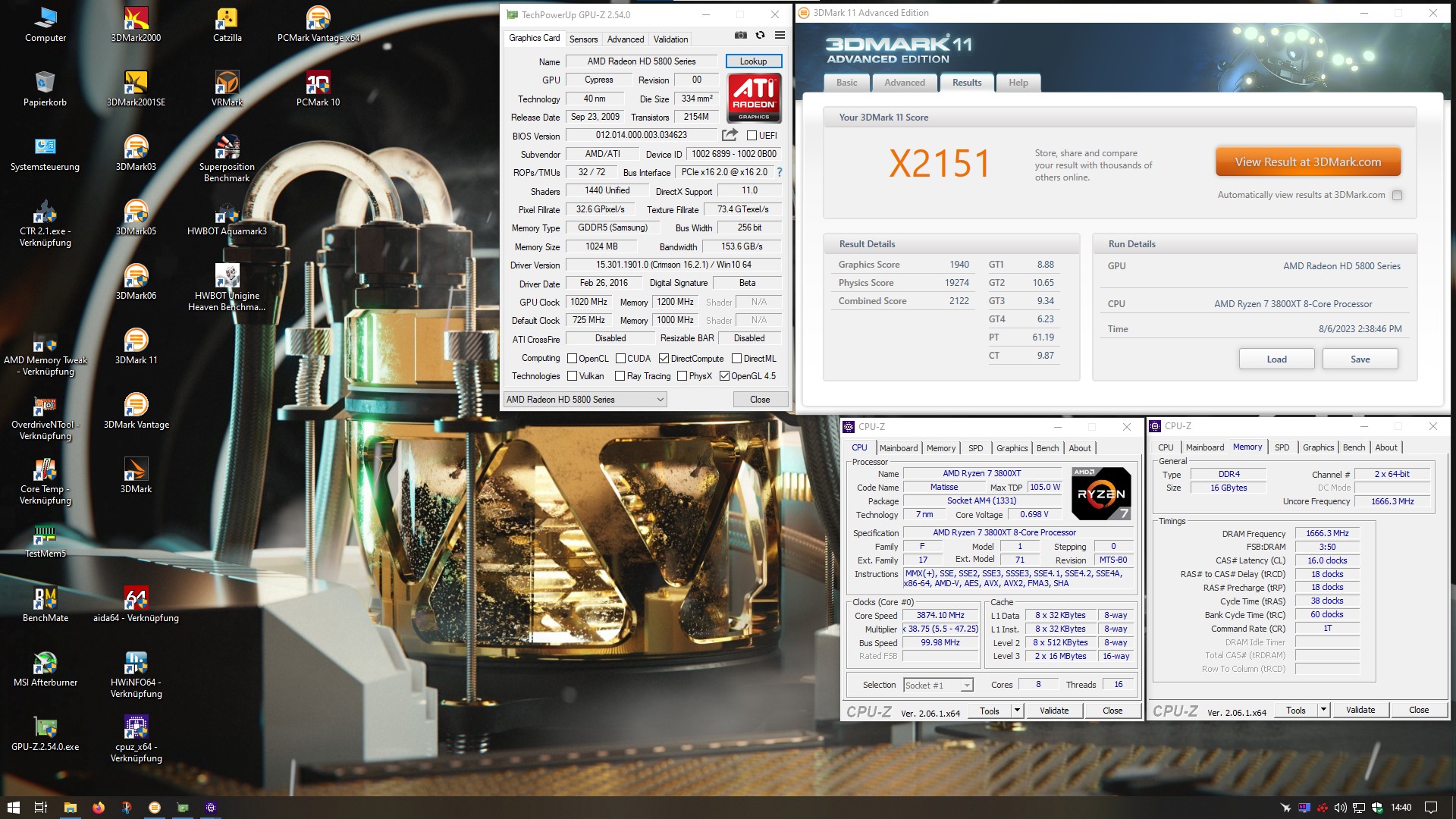Click the Save button in 3DMark 11
This screenshot has height=819, width=1456.
tap(1360, 359)
